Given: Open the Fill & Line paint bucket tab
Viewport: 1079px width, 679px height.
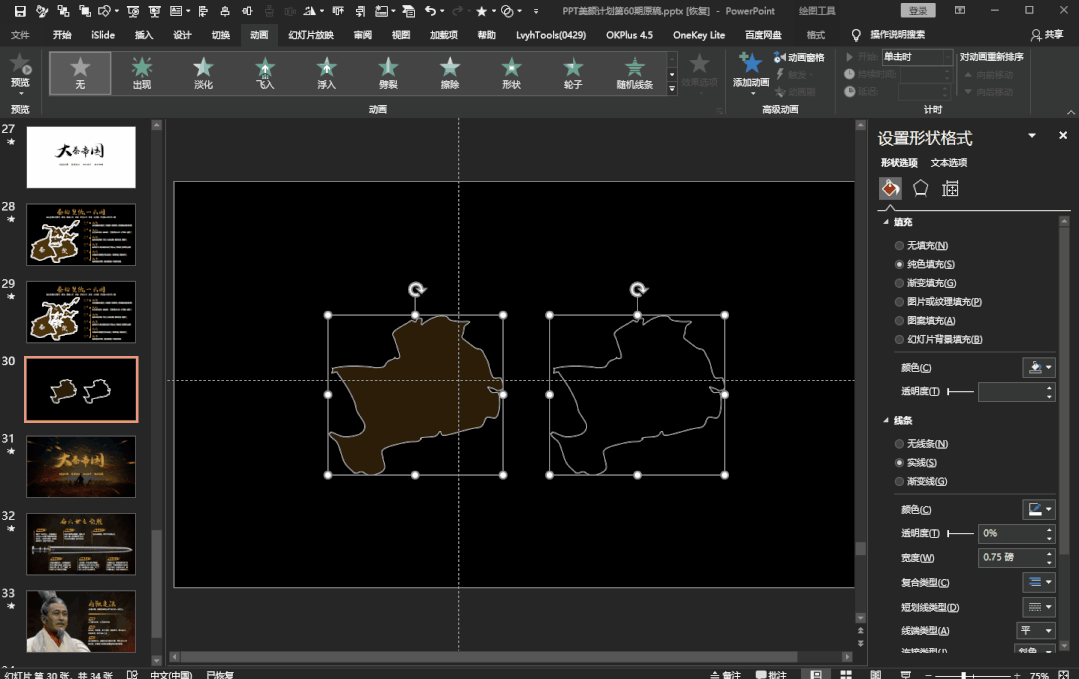Looking at the screenshot, I should [x=890, y=188].
